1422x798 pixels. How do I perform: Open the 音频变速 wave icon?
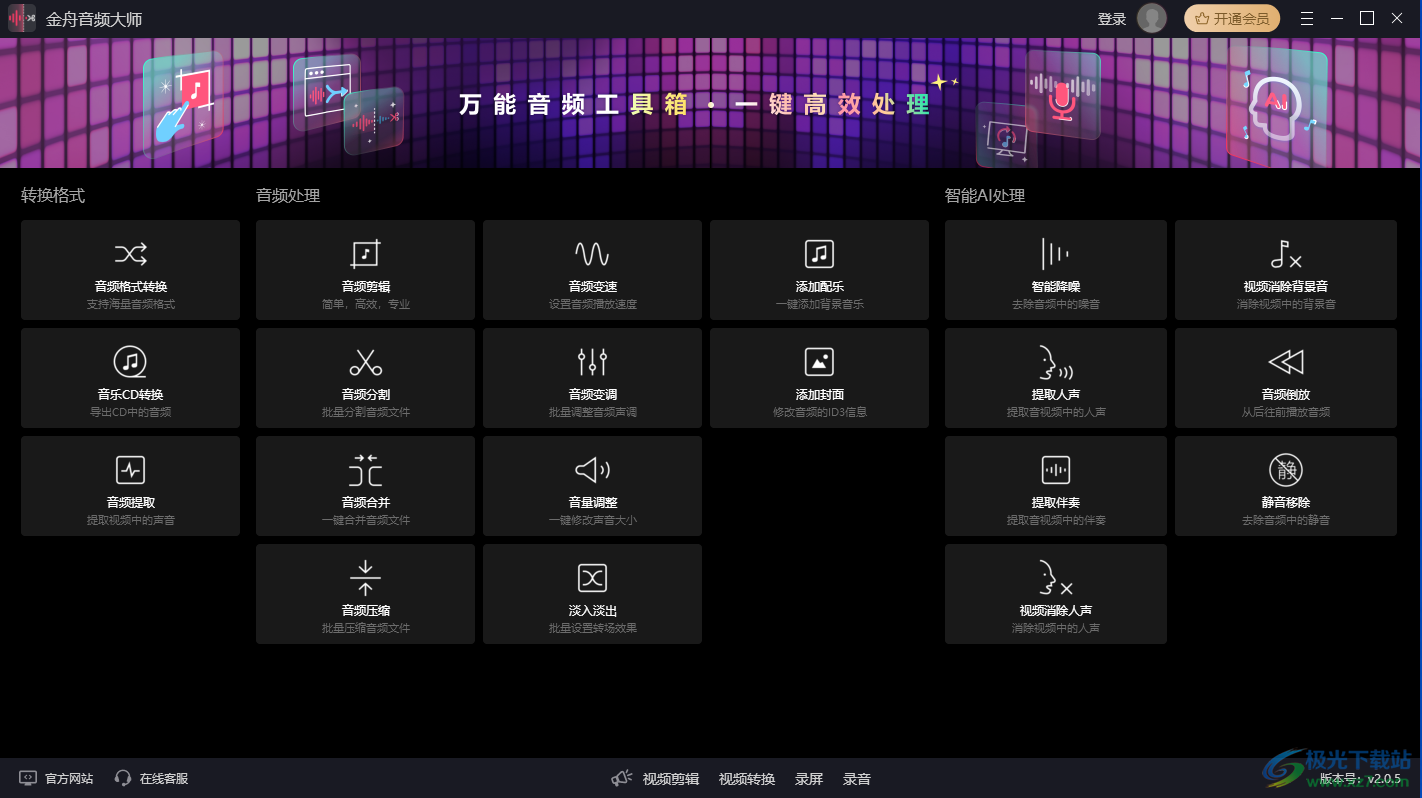click(592, 253)
